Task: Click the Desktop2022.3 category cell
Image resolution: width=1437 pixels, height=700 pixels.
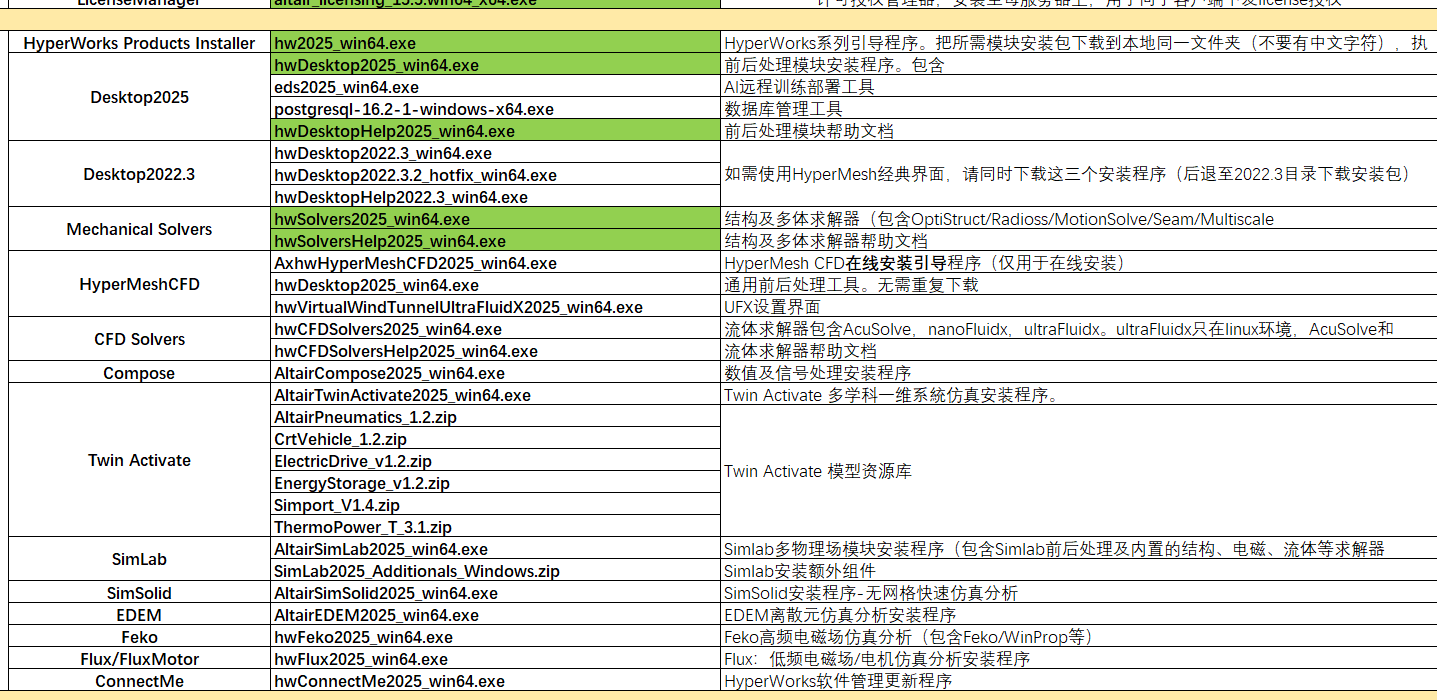Action: [x=139, y=174]
